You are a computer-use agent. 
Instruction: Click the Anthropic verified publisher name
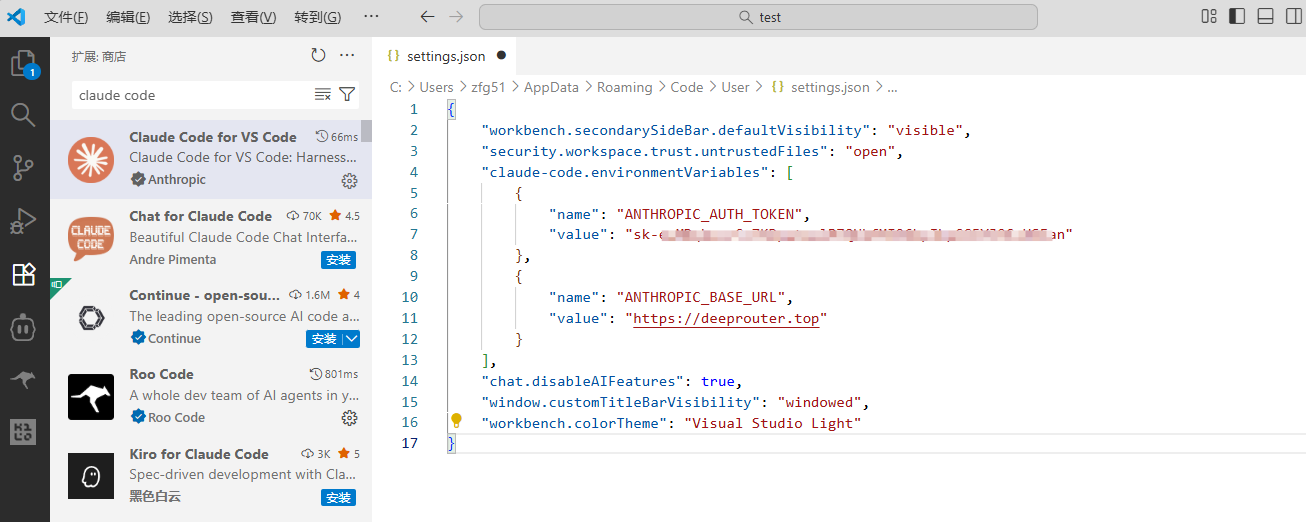(177, 180)
